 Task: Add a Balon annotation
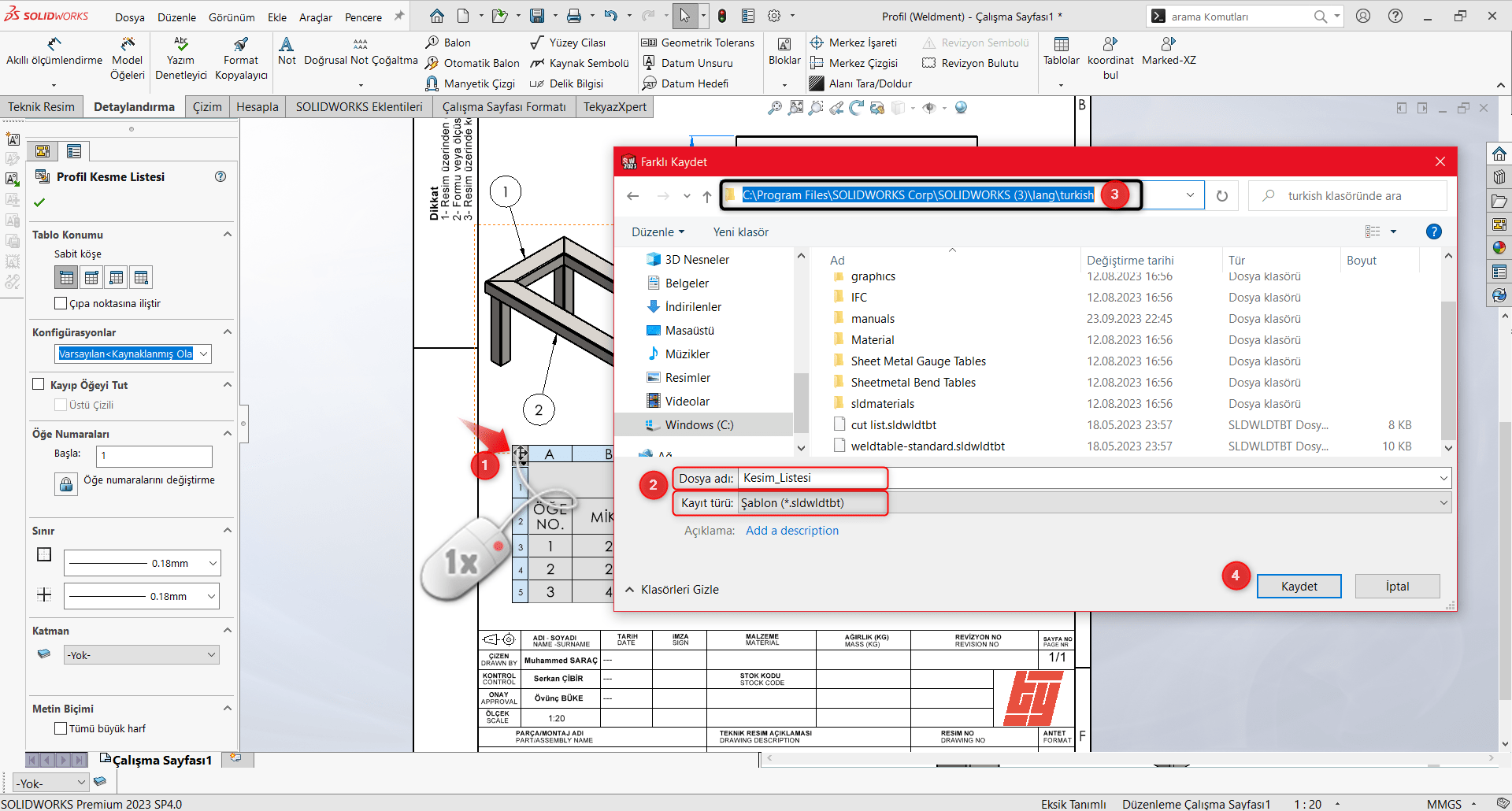pyautogui.click(x=448, y=43)
